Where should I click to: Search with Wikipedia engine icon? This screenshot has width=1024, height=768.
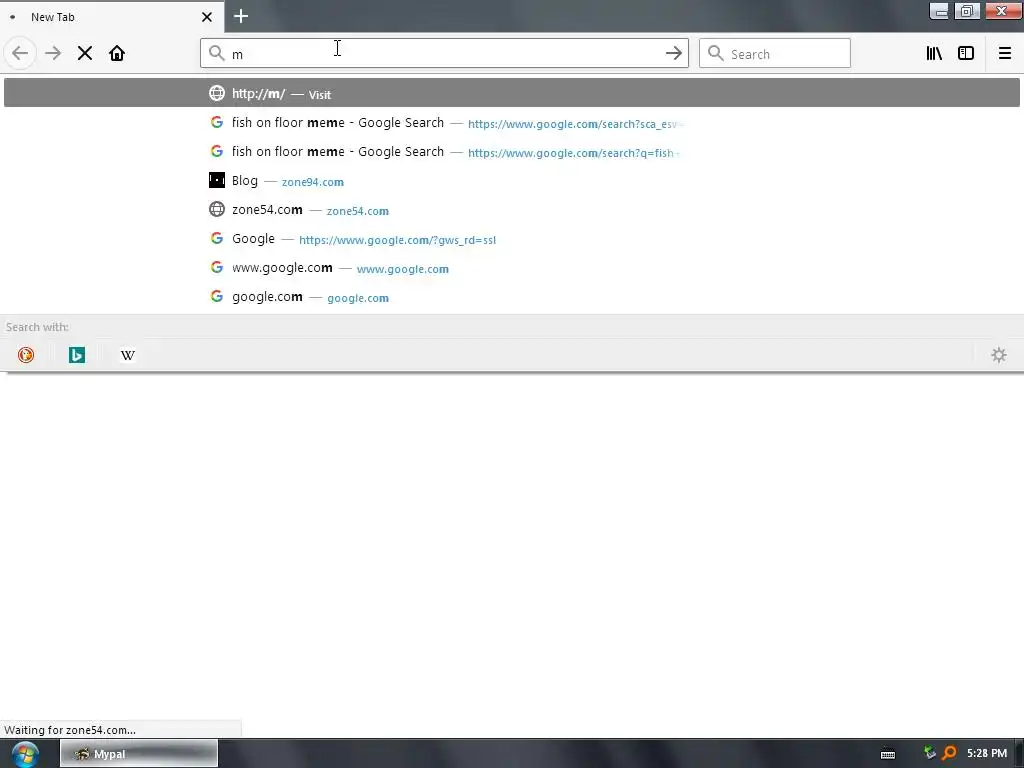128,355
